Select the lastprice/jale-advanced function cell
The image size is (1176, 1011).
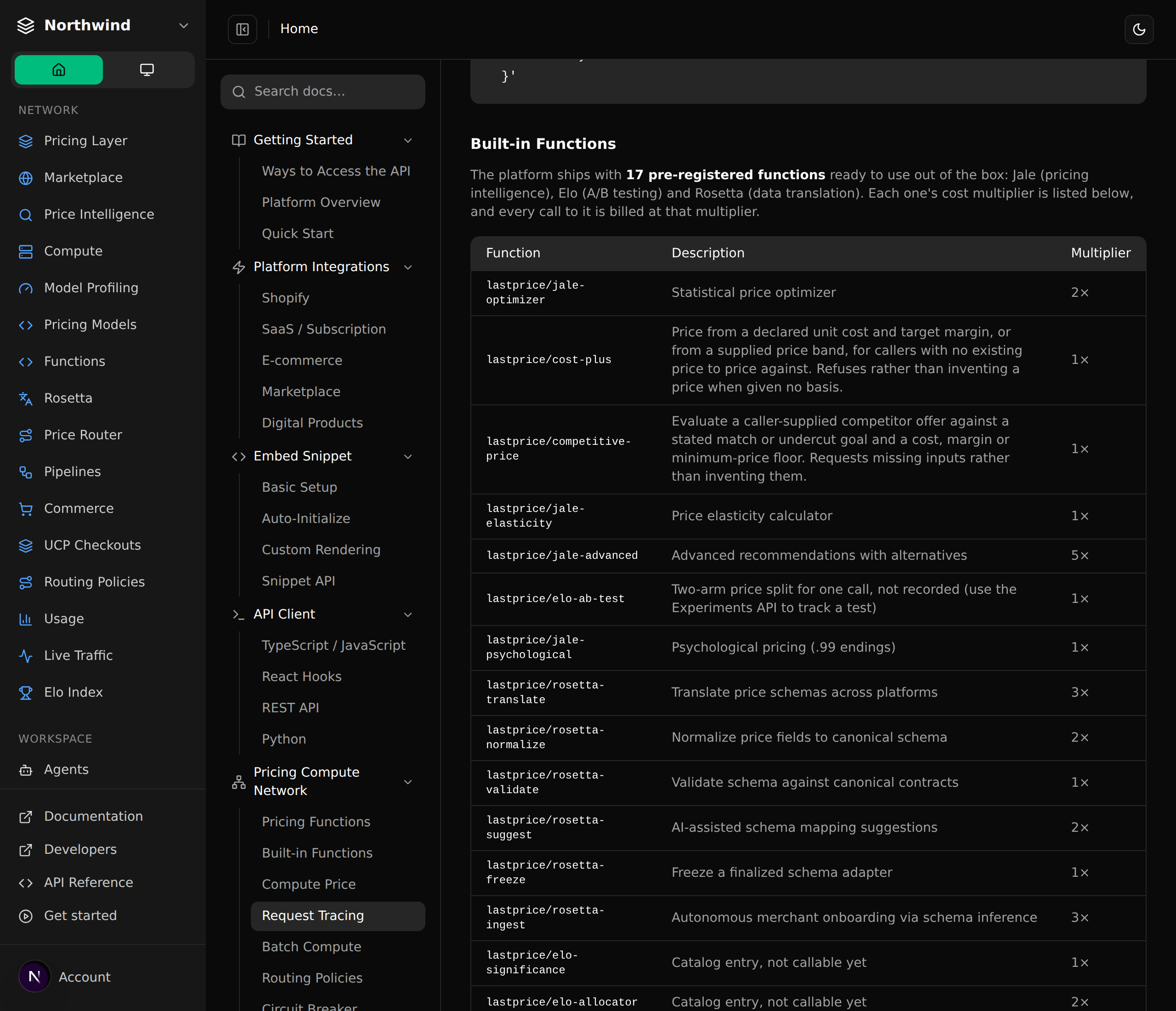tap(562, 556)
